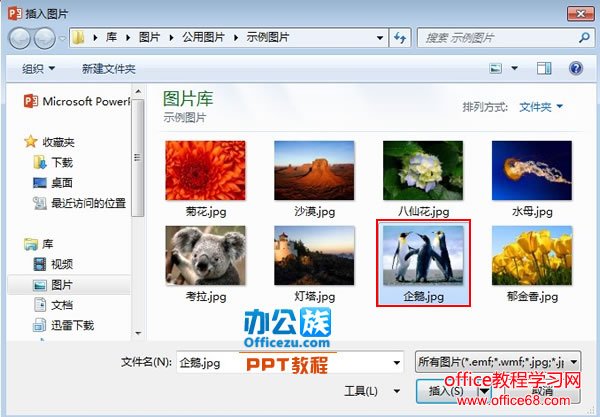Click the blue help icon

[576, 68]
